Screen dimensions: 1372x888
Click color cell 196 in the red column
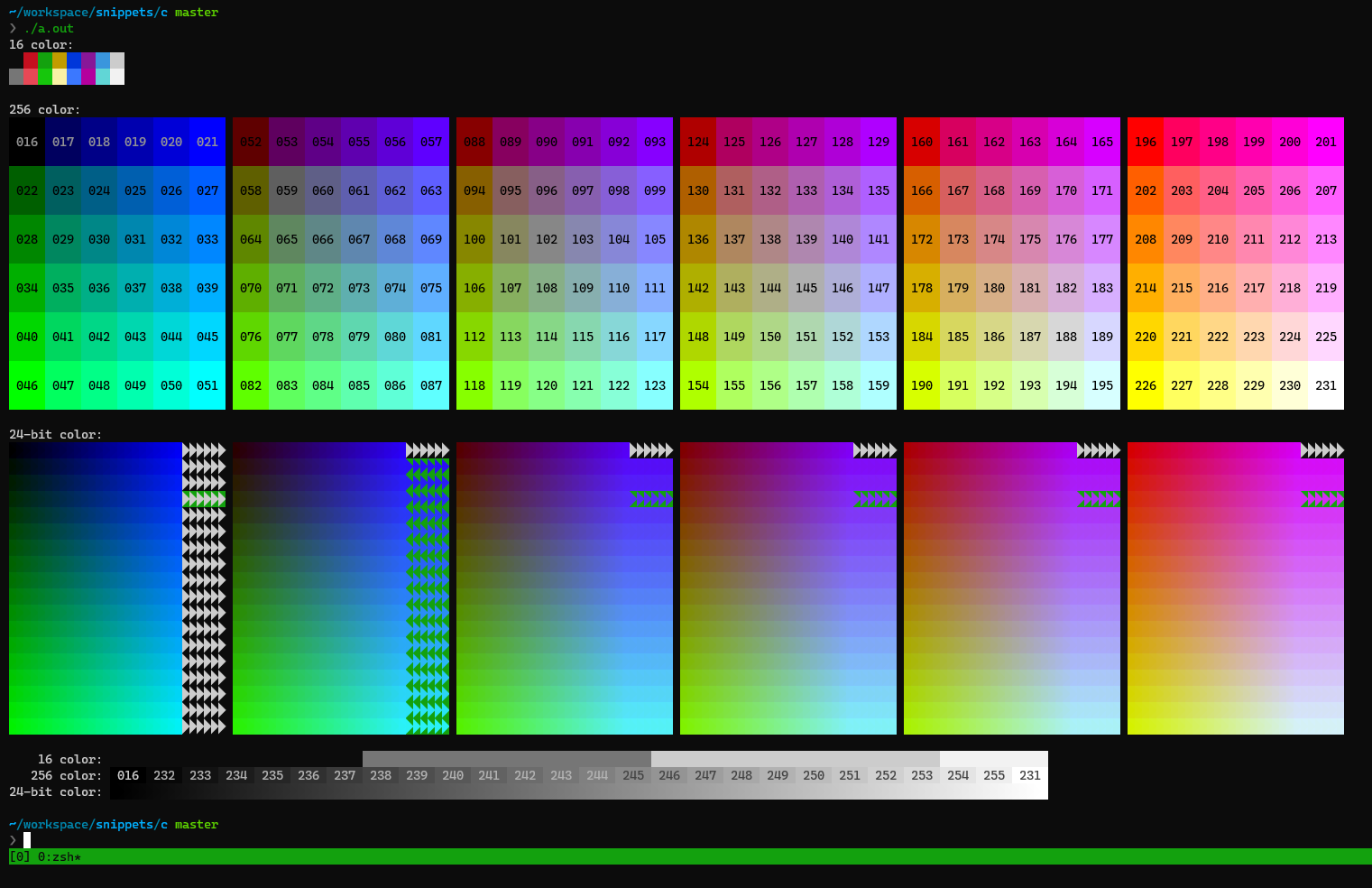pyautogui.click(x=1146, y=142)
